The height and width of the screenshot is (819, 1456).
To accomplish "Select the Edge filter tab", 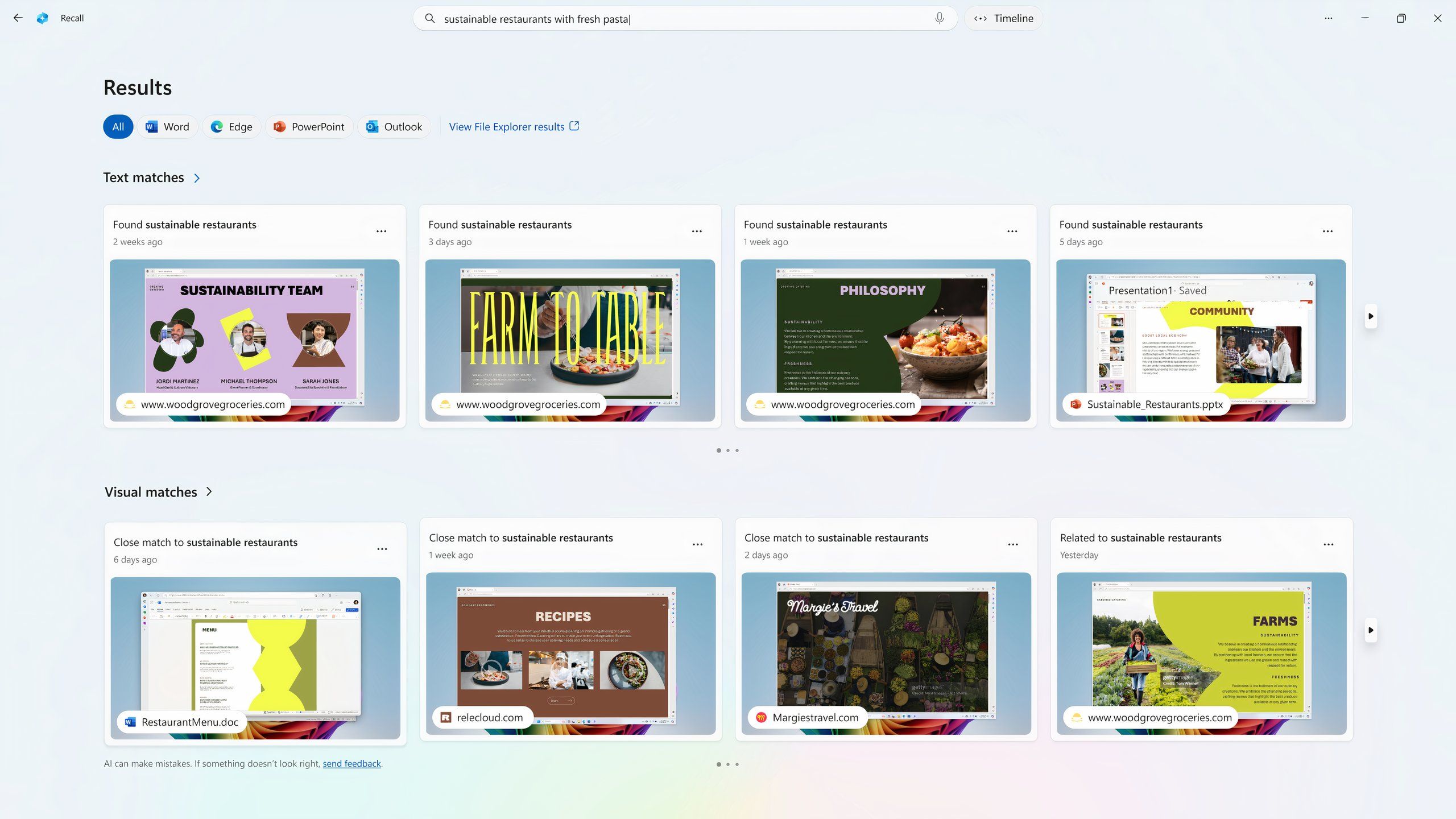I will (x=231, y=126).
